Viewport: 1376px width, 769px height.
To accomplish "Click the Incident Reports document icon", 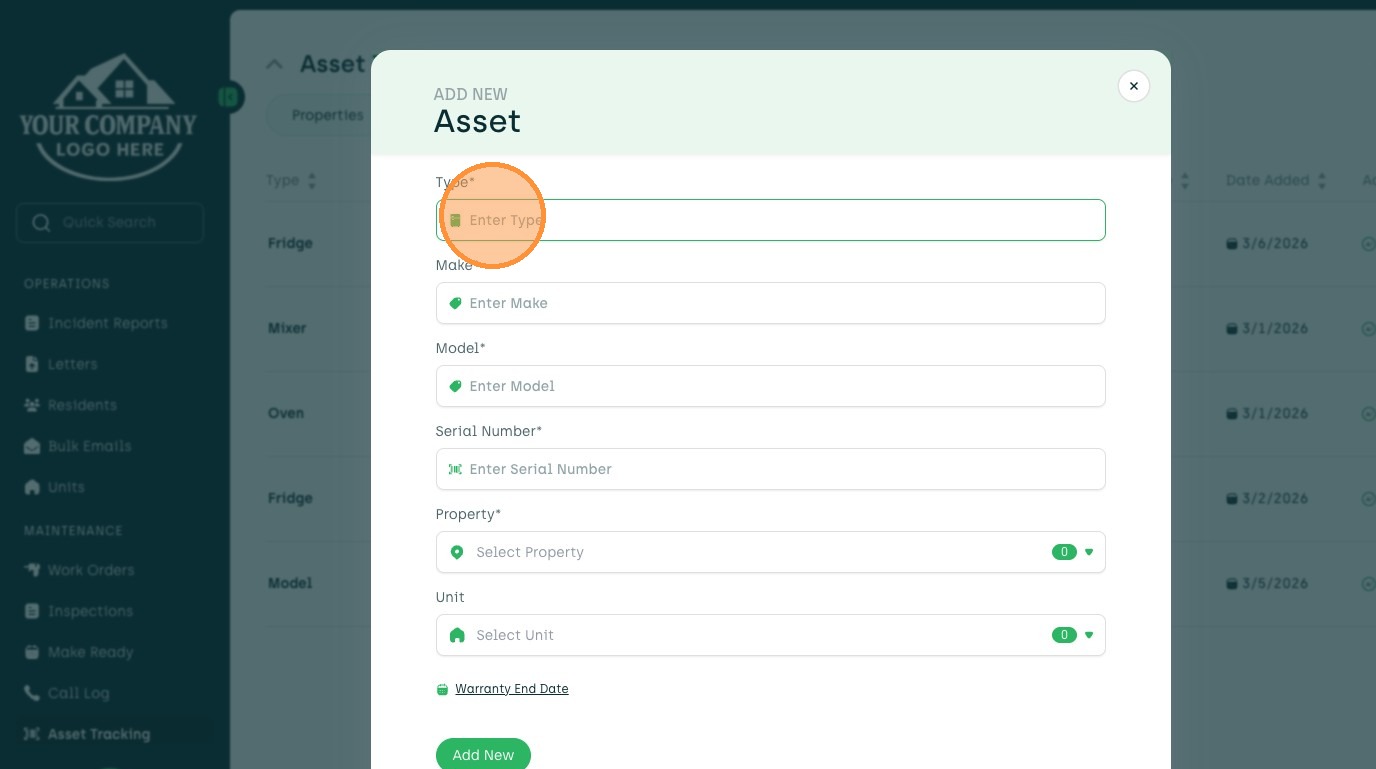I will (x=31, y=324).
